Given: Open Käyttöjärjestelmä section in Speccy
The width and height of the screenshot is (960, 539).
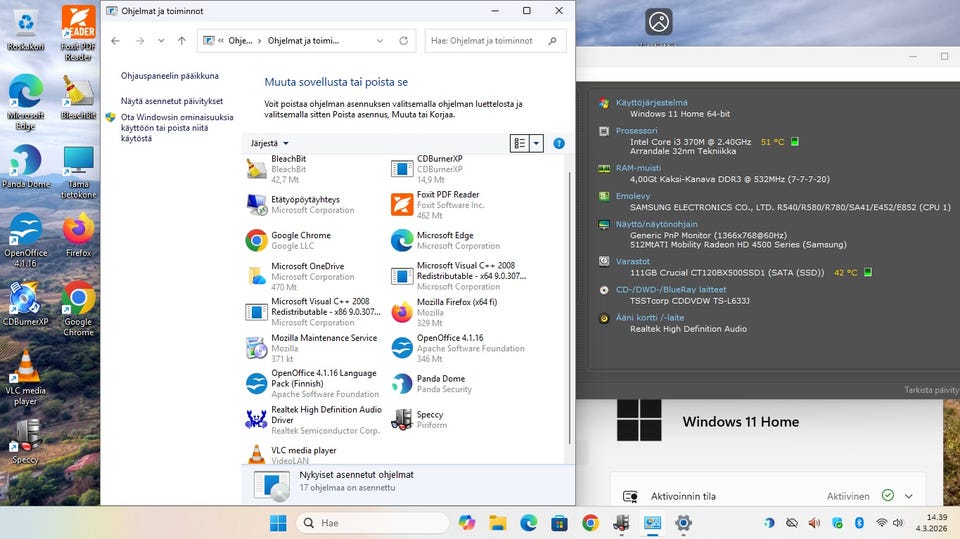Looking at the screenshot, I should 651,103.
